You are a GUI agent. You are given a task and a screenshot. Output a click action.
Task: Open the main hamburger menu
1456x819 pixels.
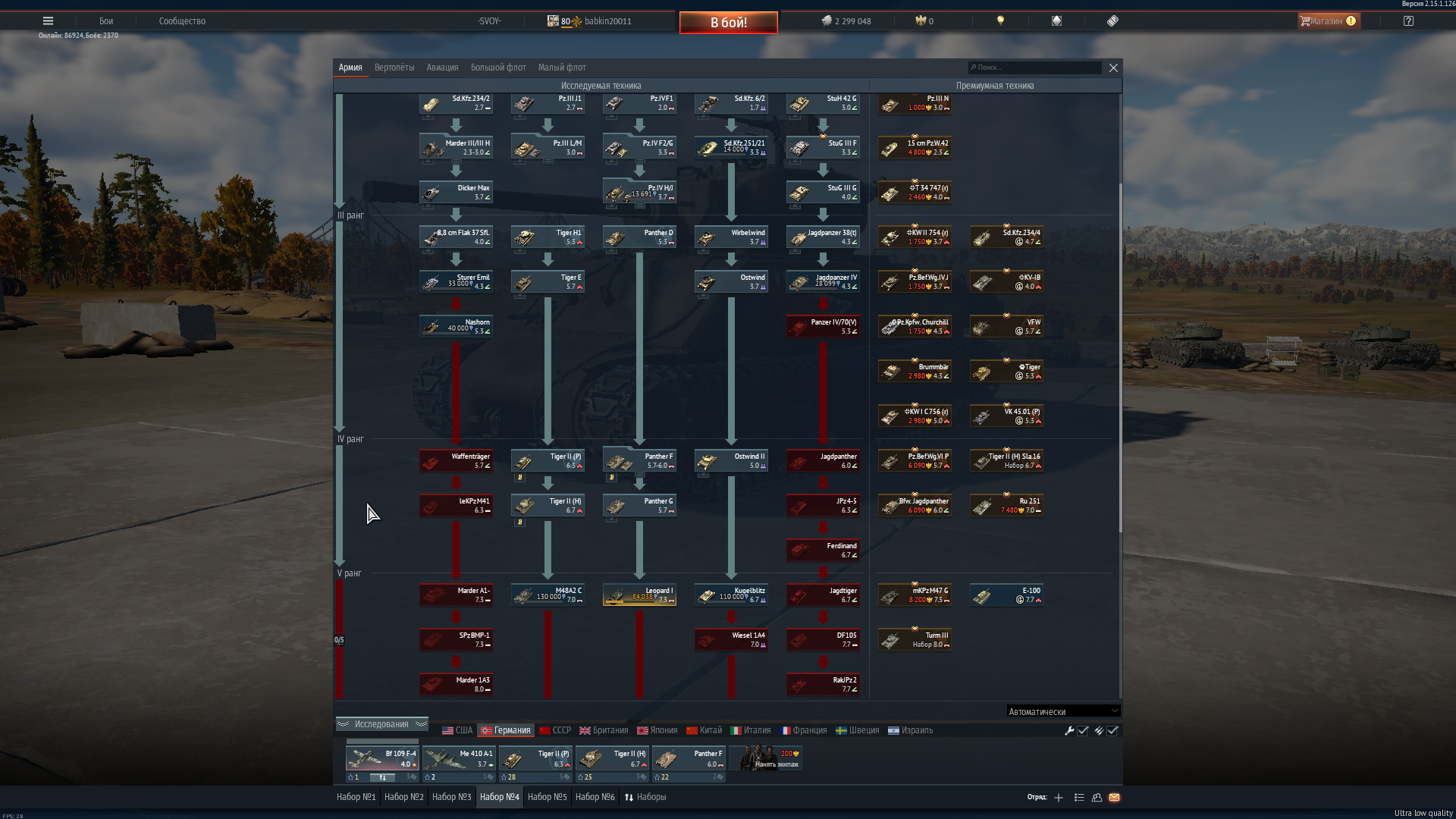tap(48, 21)
